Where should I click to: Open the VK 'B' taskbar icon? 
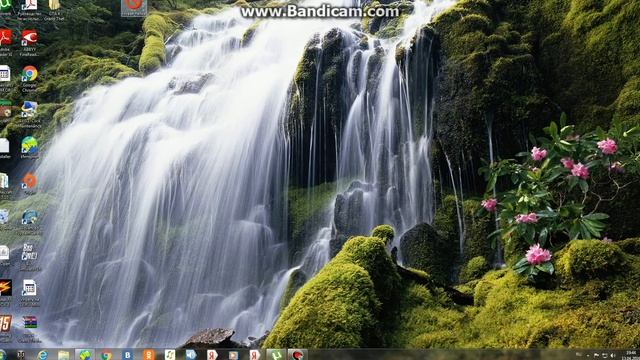[x=127, y=355]
